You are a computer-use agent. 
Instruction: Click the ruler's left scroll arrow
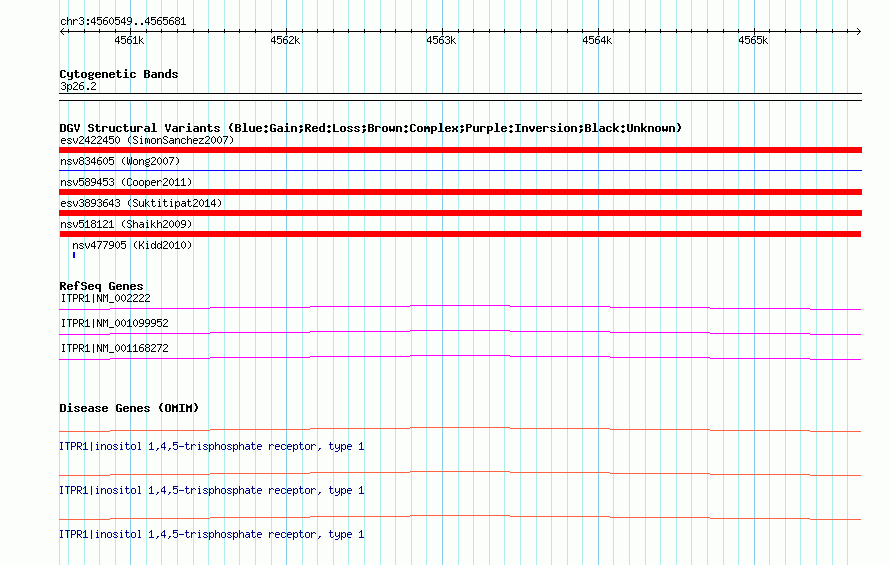[x=62, y=31]
